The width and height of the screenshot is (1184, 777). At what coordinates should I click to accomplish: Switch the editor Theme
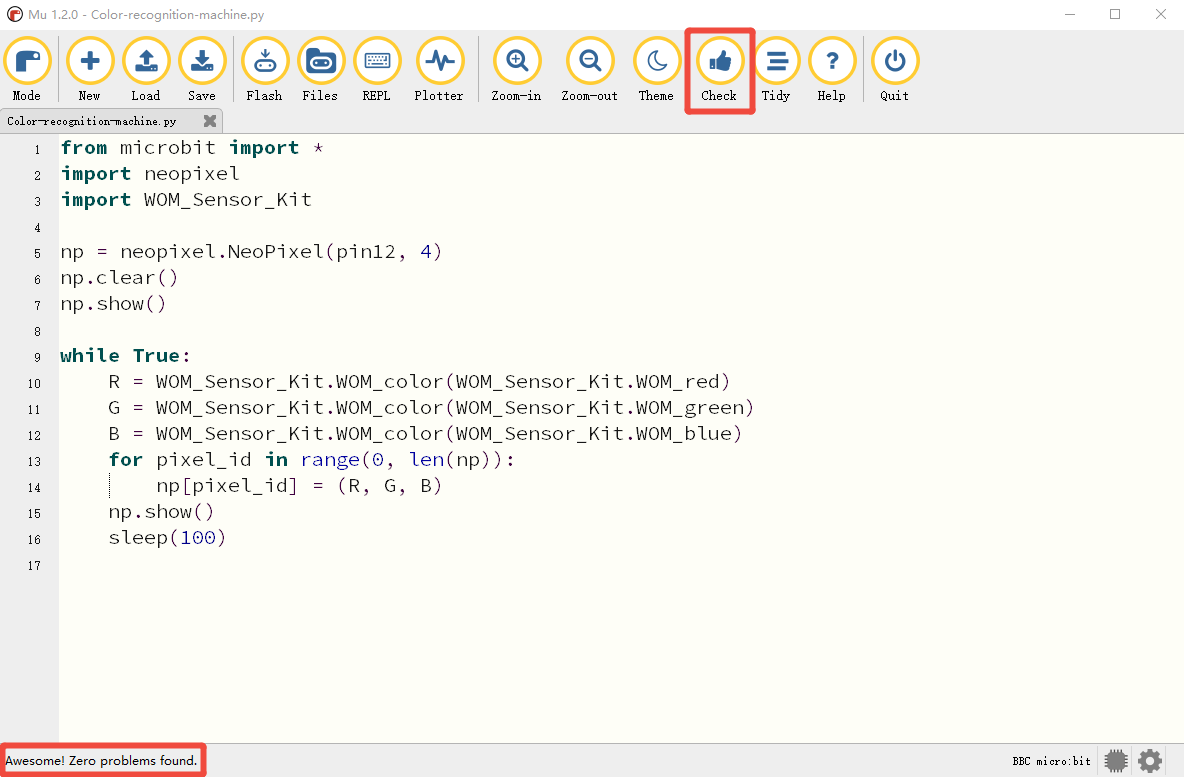pos(656,69)
